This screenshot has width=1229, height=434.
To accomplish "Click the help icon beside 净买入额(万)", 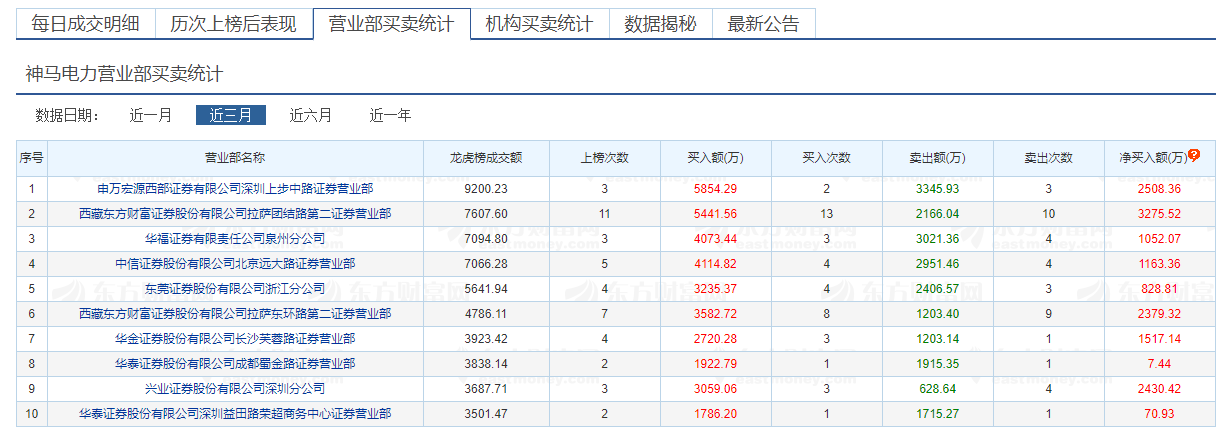I will tap(1193, 156).
